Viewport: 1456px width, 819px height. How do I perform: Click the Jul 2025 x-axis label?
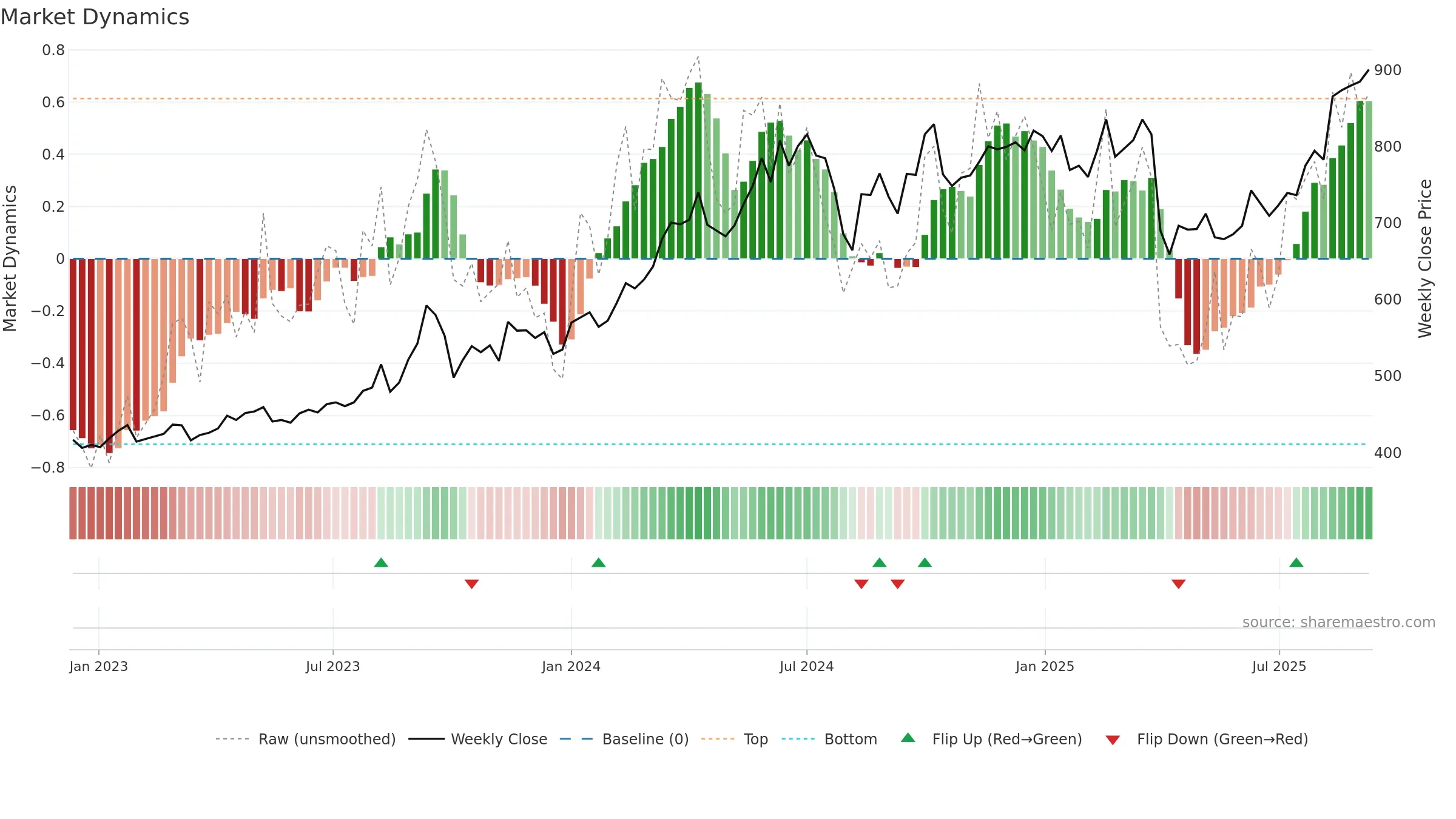(1279, 666)
